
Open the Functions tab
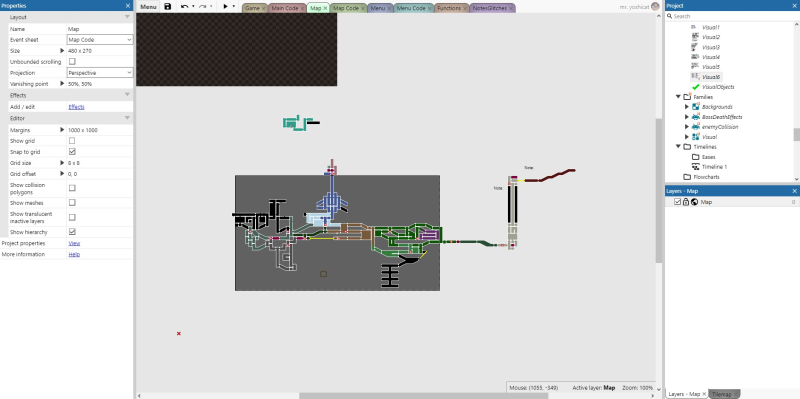click(x=452, y=8)
